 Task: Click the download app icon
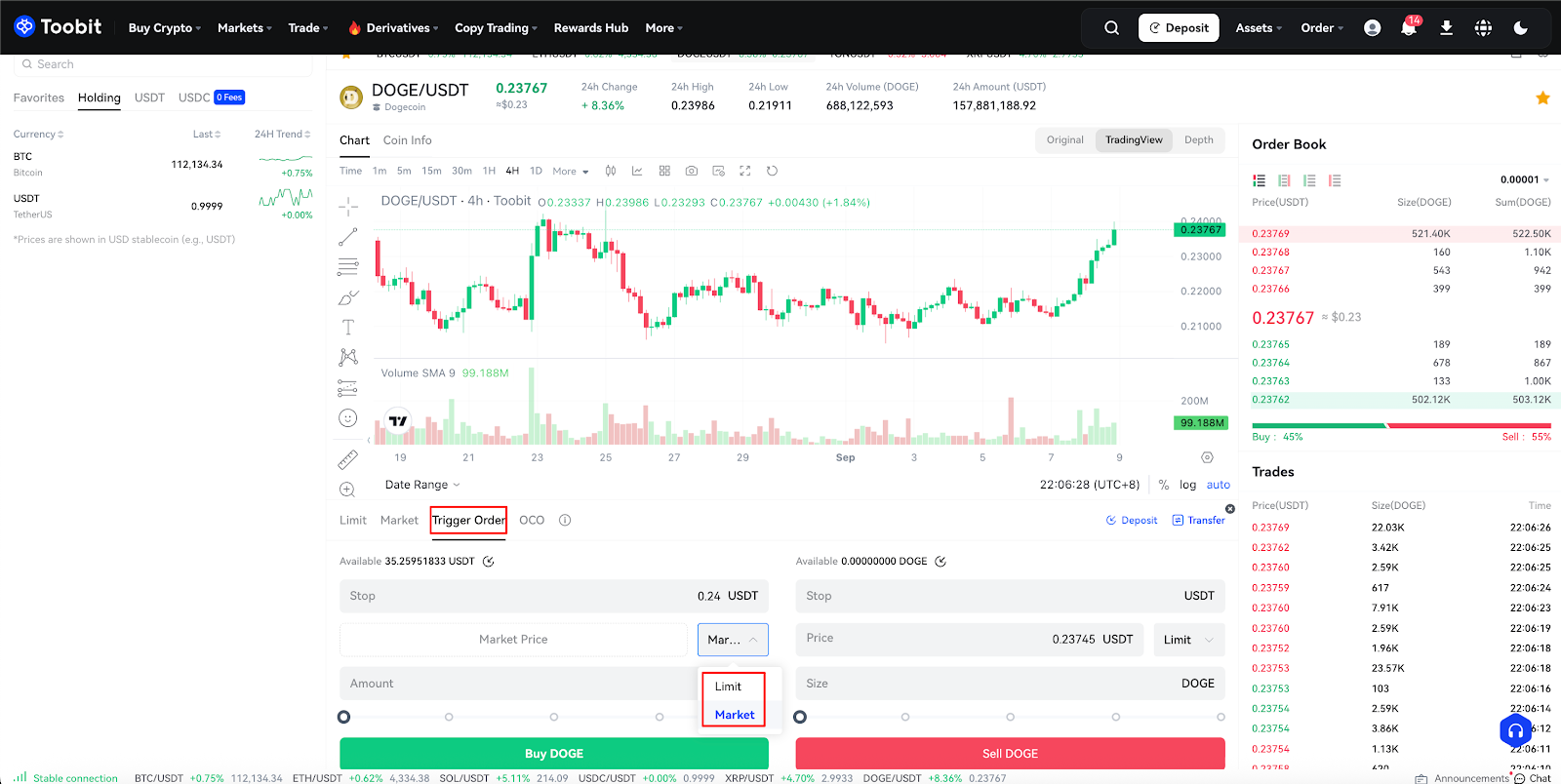pyautogui.click(x=1446, y=28)
